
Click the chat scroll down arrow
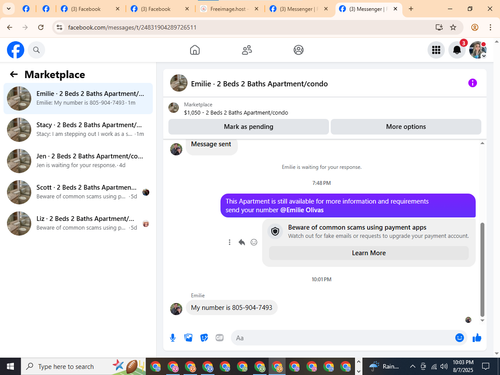[x=482, y=320]
